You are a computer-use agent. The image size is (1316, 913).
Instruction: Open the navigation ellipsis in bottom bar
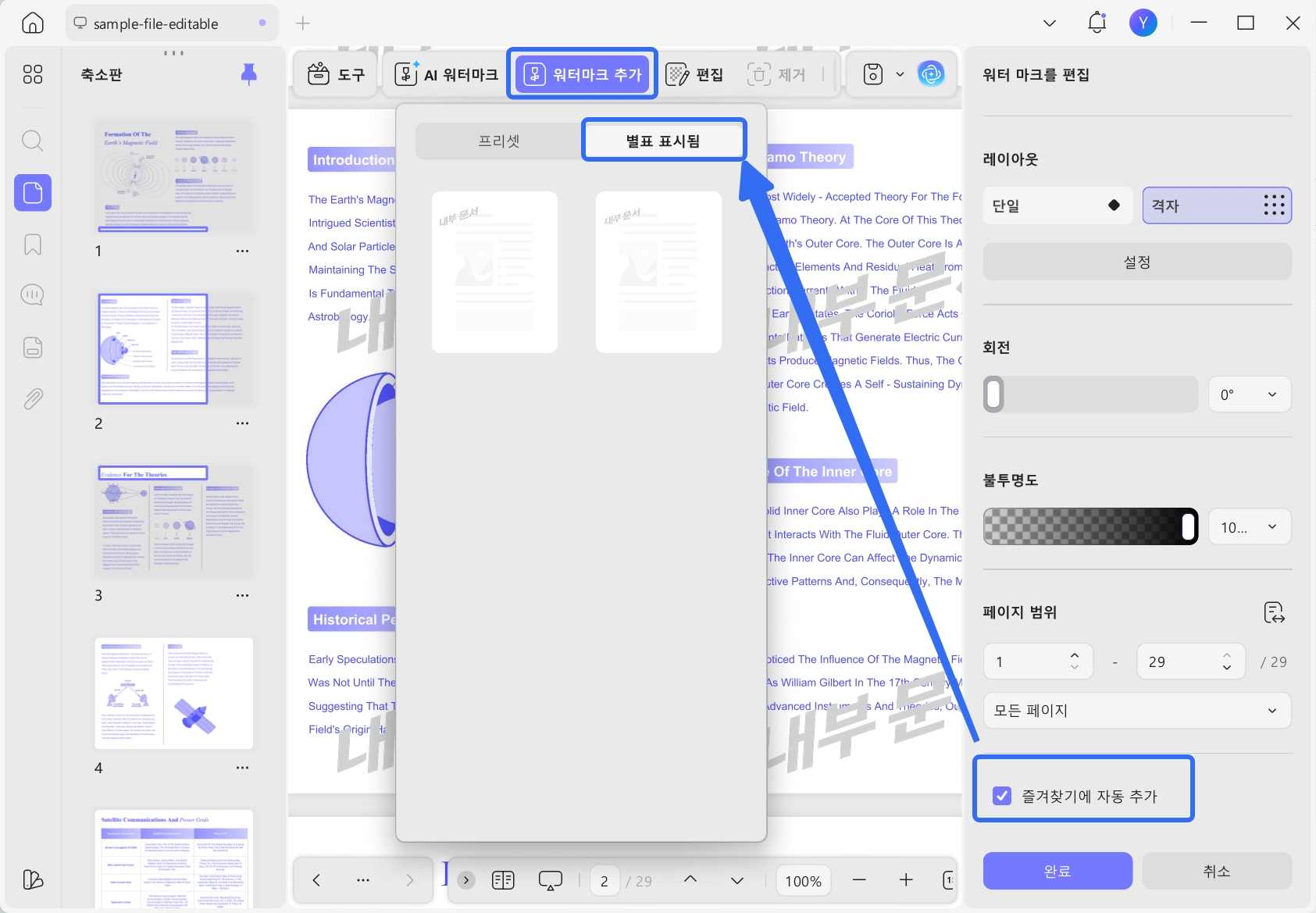(363, 880)
